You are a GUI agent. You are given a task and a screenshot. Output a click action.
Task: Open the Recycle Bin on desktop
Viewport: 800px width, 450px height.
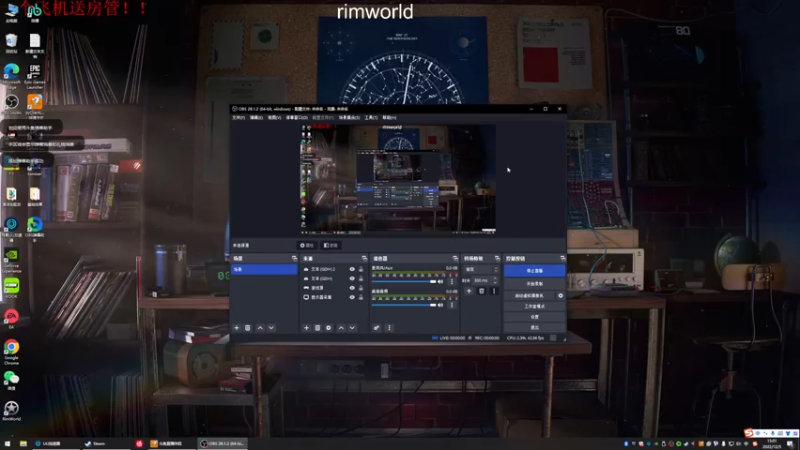[11, 43]
